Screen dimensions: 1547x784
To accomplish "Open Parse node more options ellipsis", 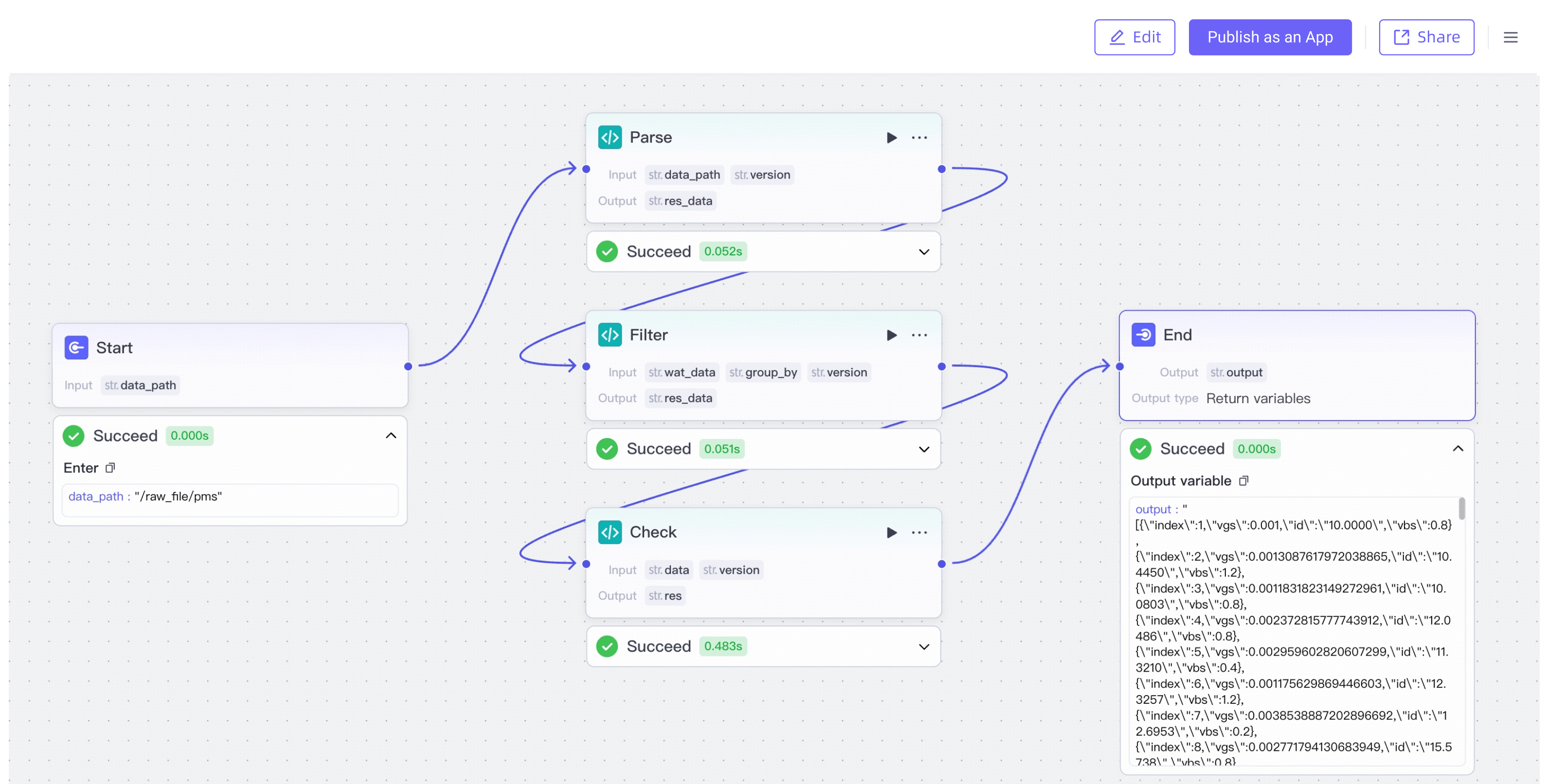I will (x=919, y=138).
